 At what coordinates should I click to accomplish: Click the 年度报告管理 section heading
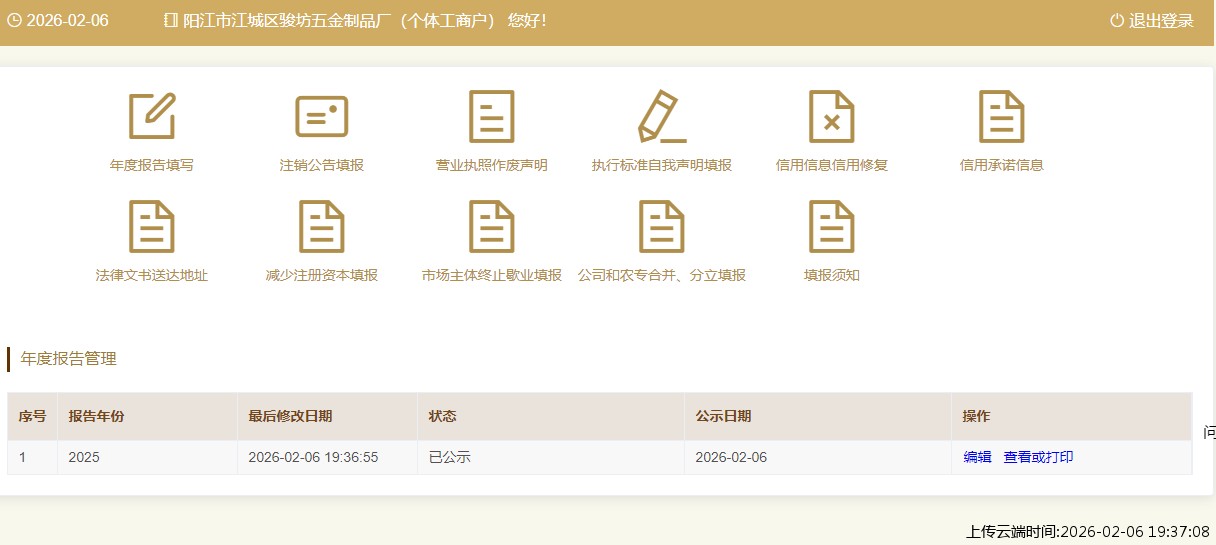coord(68,358)
